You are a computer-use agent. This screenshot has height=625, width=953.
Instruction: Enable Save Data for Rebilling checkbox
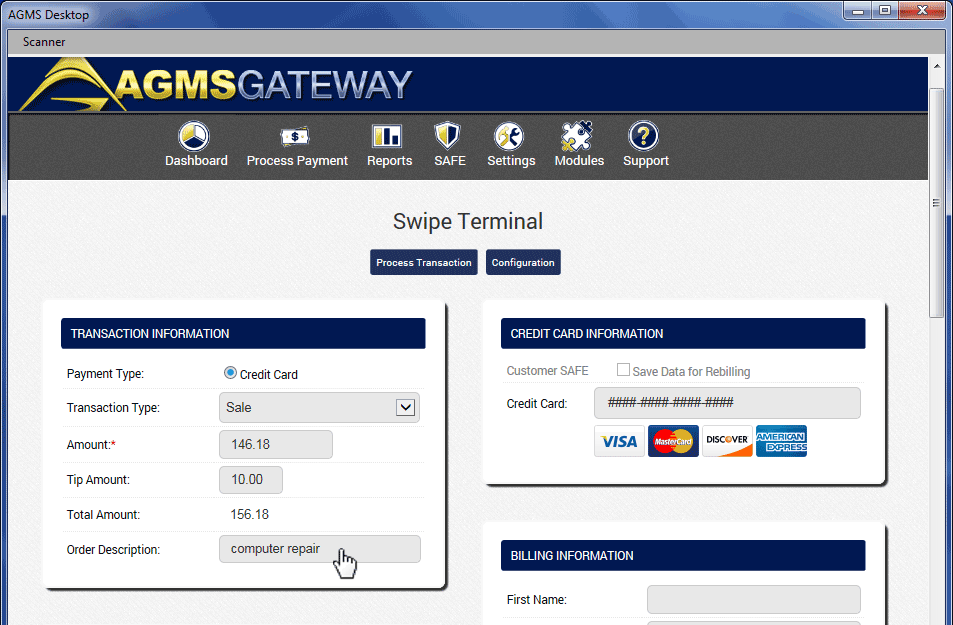[x=623, y=370]
